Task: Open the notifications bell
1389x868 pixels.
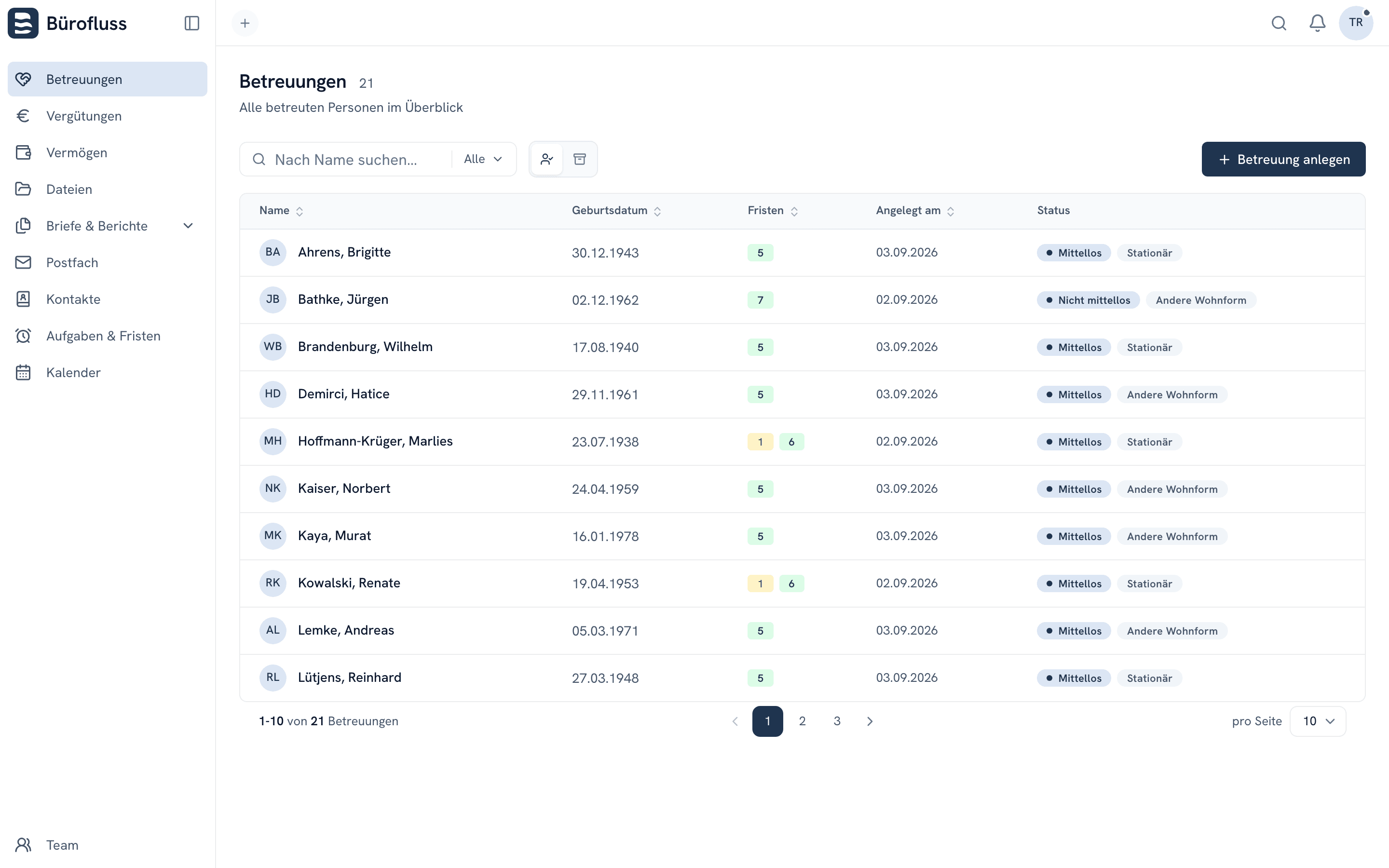Action: 1317,23
